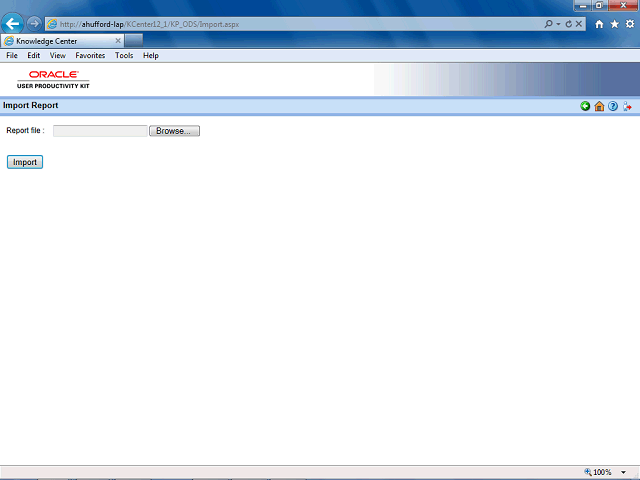Open address bar autocomplete dropdown arrow
This screenshot has height=480, width=640.
(558, 24)
